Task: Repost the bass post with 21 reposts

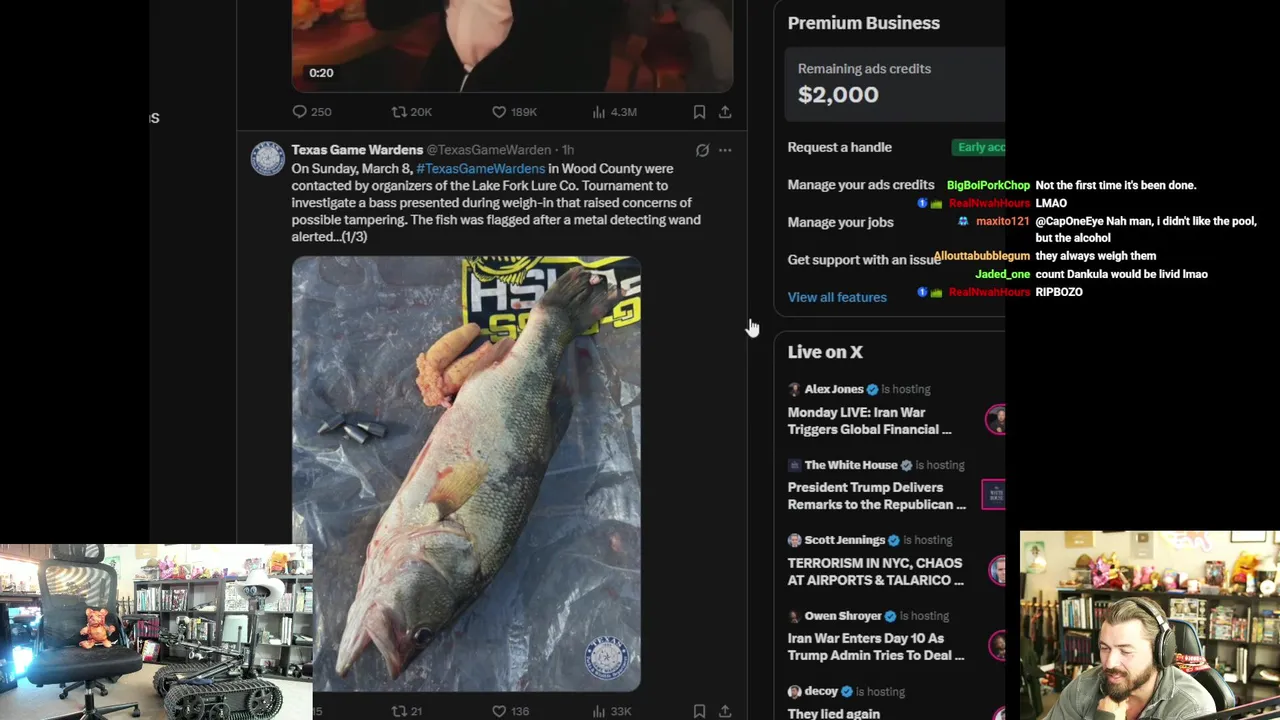Action: (407, 711)
